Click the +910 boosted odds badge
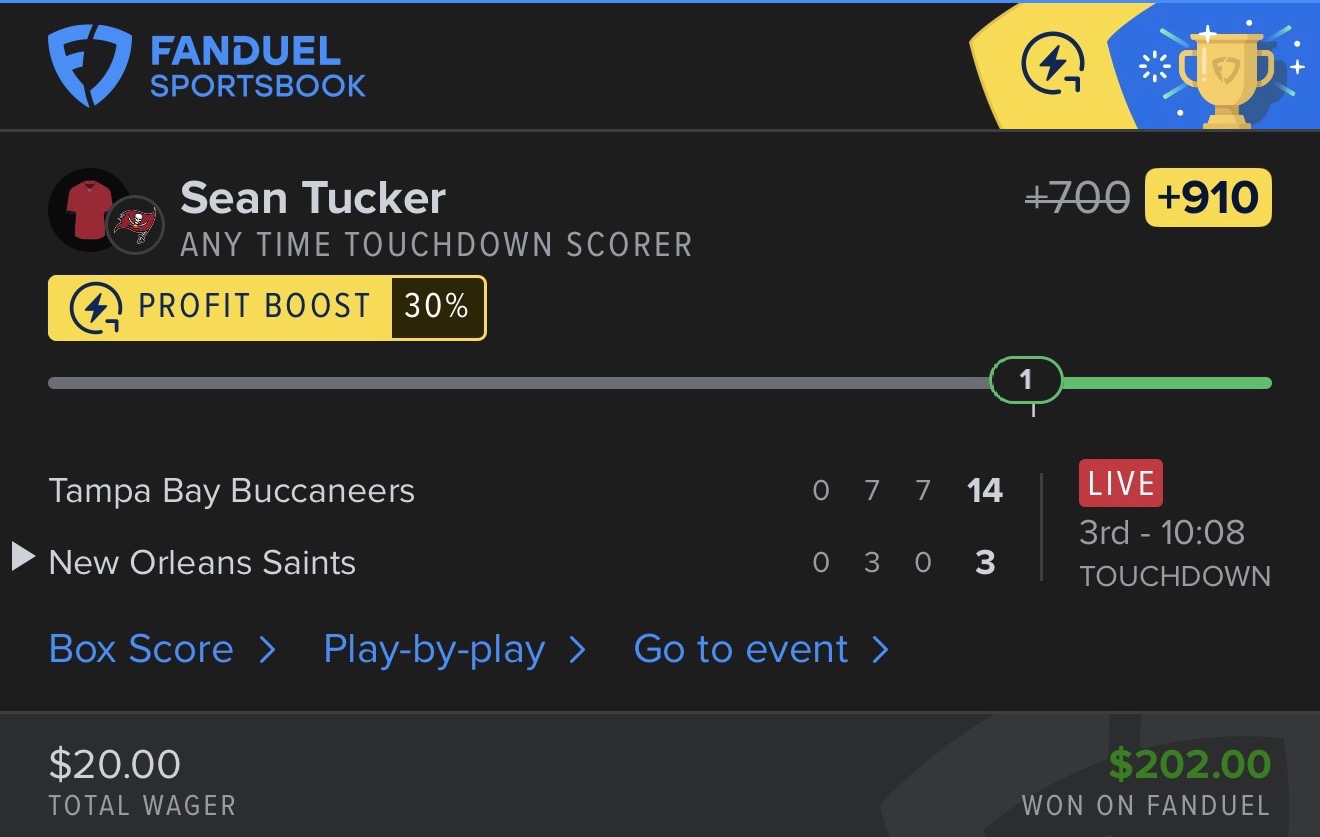The height and width of the screenshot is (837, 1320). pyautogui.click(x=1208, y=198)
